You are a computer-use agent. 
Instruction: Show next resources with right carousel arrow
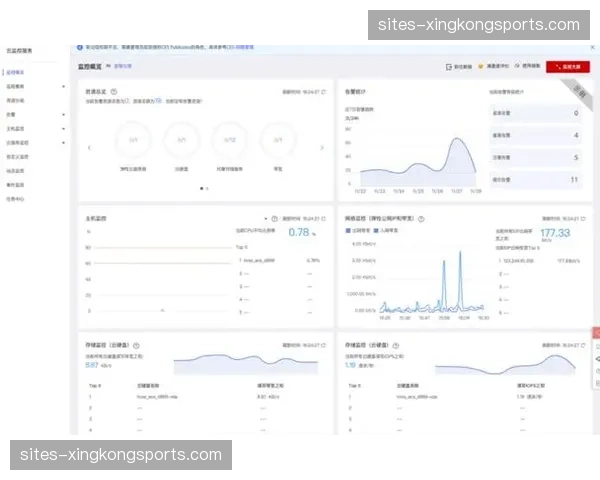(x=321, y=148)
